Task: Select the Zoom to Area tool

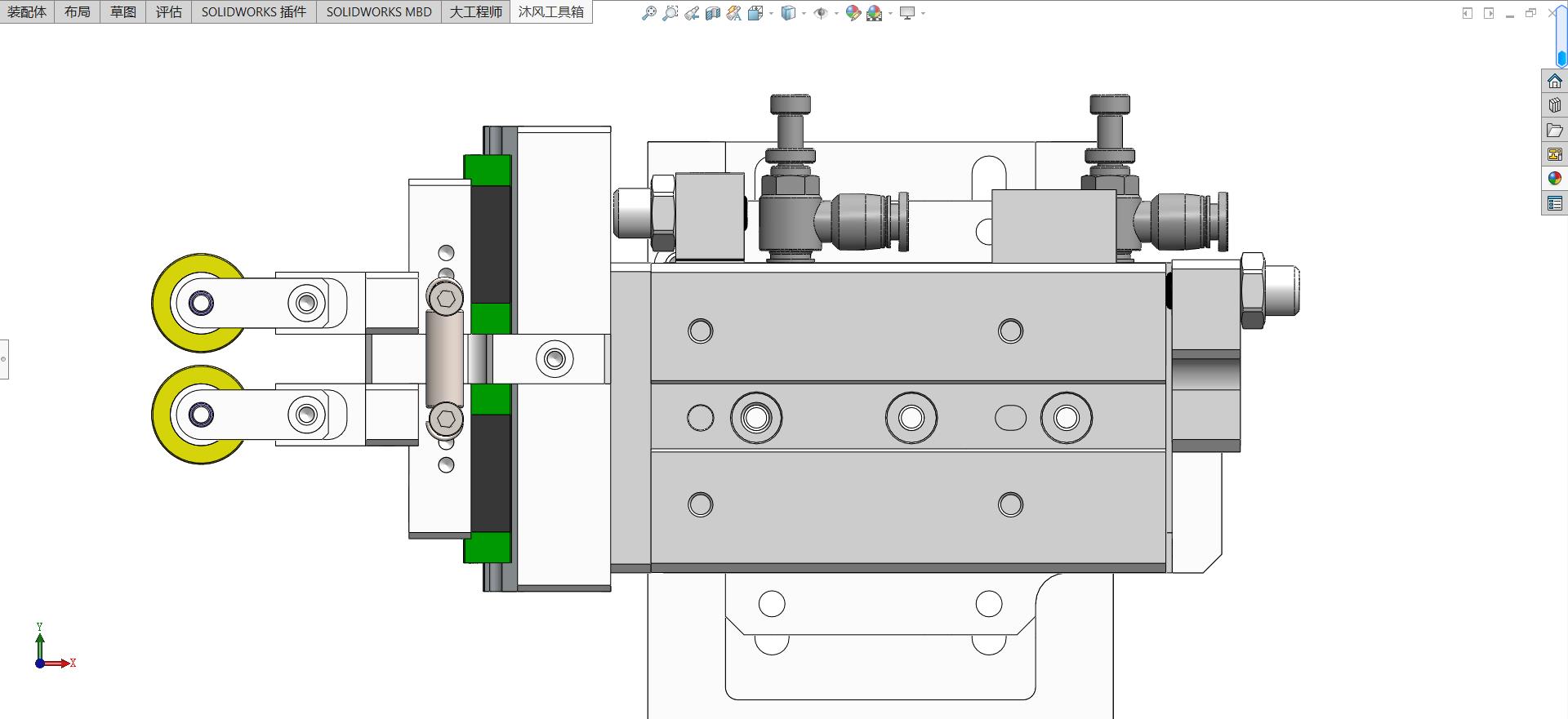Action: (670, 13)
